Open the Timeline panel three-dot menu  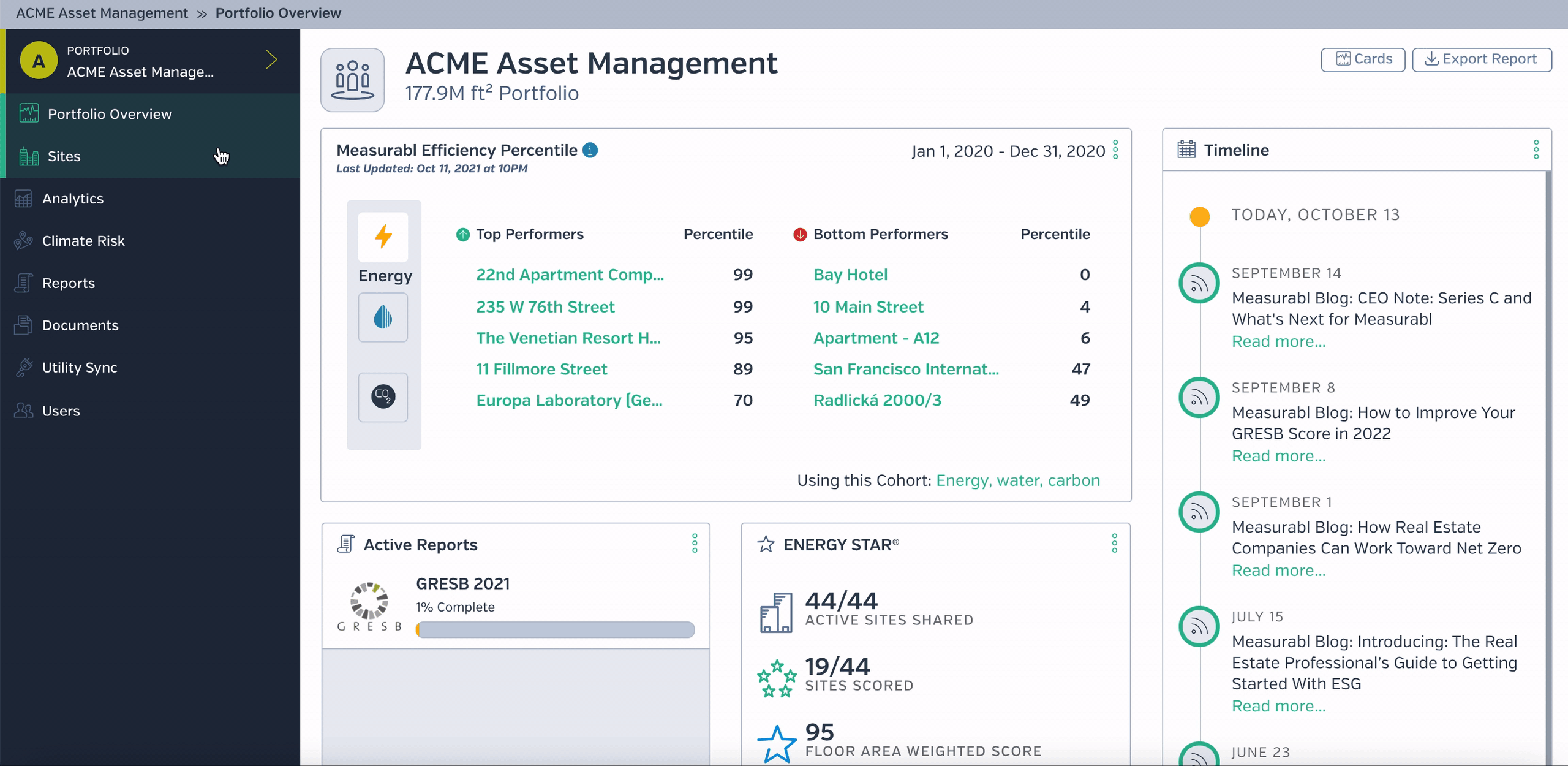[1536, 150]
